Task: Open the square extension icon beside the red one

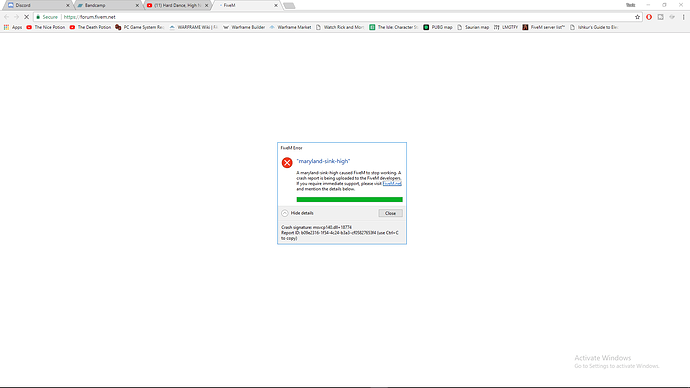Action: pyautogui.click(x=661, y=17)
